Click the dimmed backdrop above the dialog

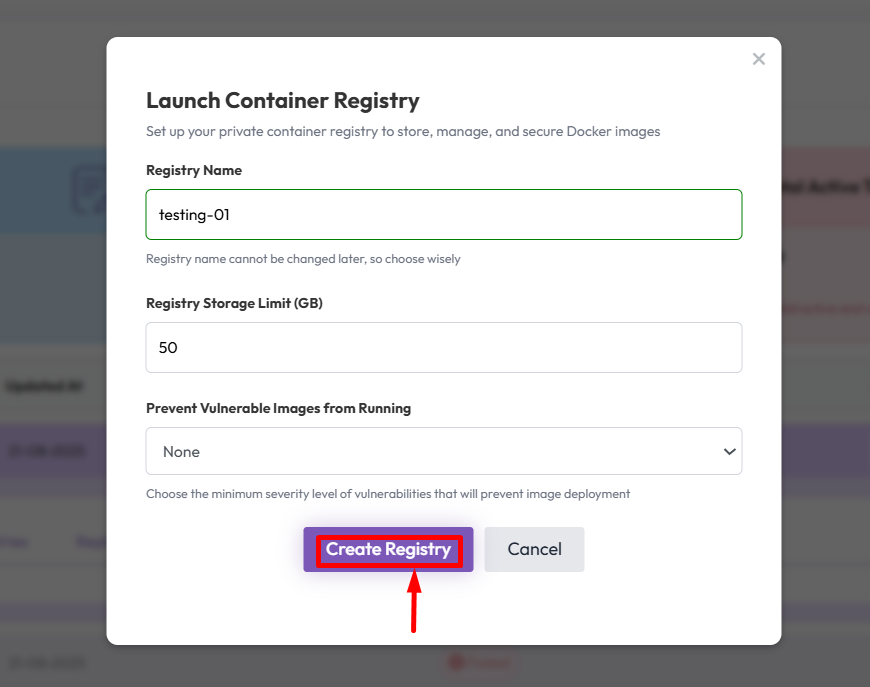click(x=435, y=18)
